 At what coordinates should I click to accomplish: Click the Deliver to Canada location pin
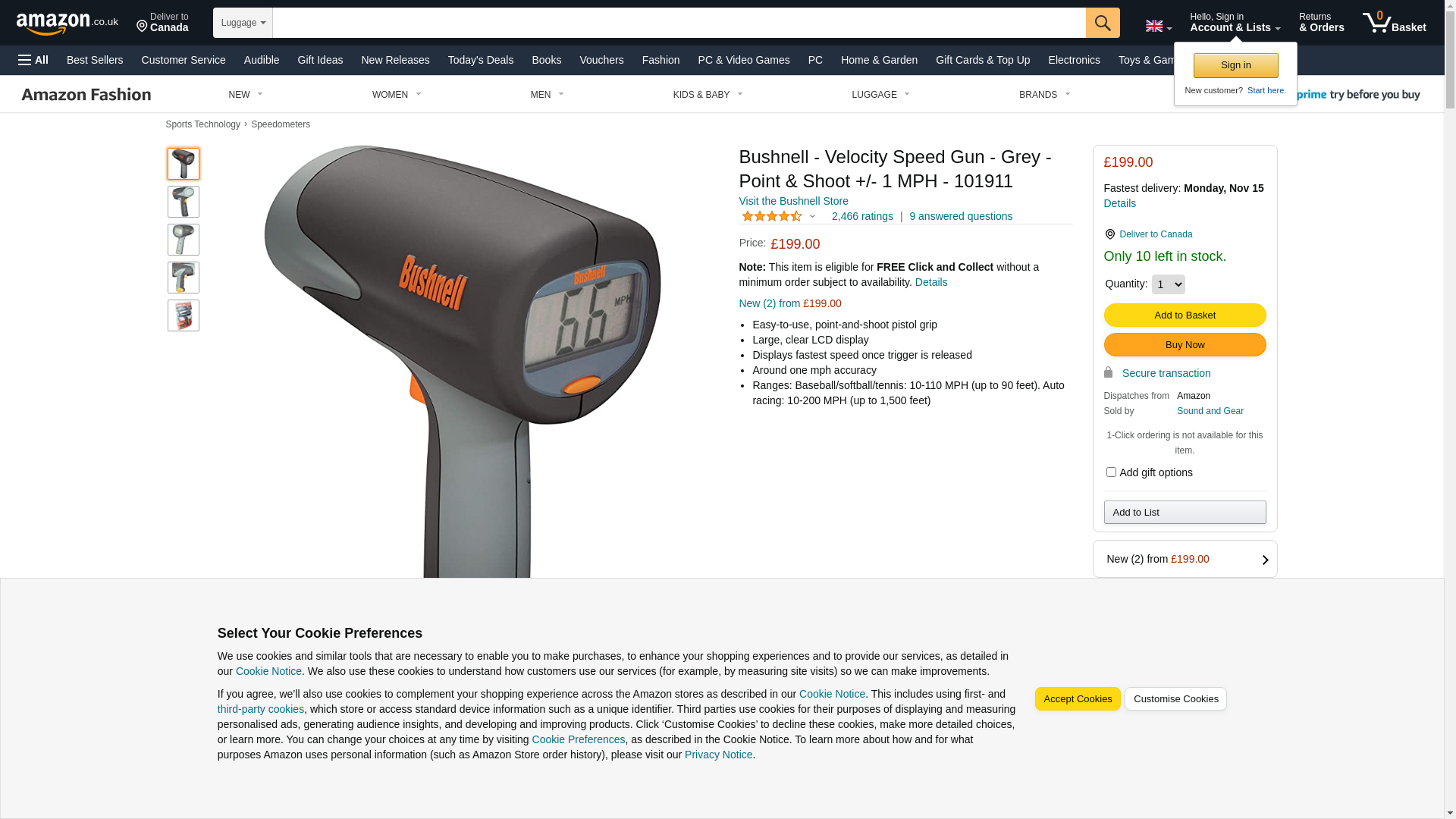coord(162,23)
